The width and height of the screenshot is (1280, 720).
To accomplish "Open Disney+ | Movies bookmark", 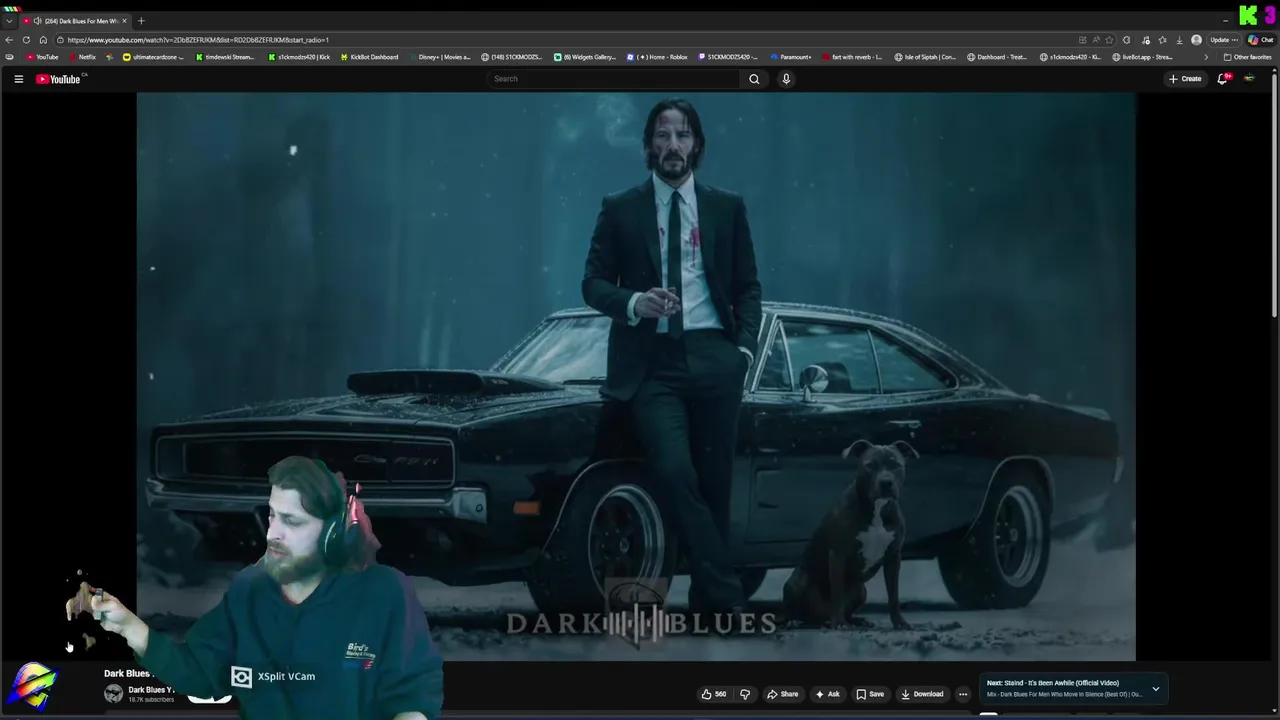I will pyautogui.click(x=439, y=57).
